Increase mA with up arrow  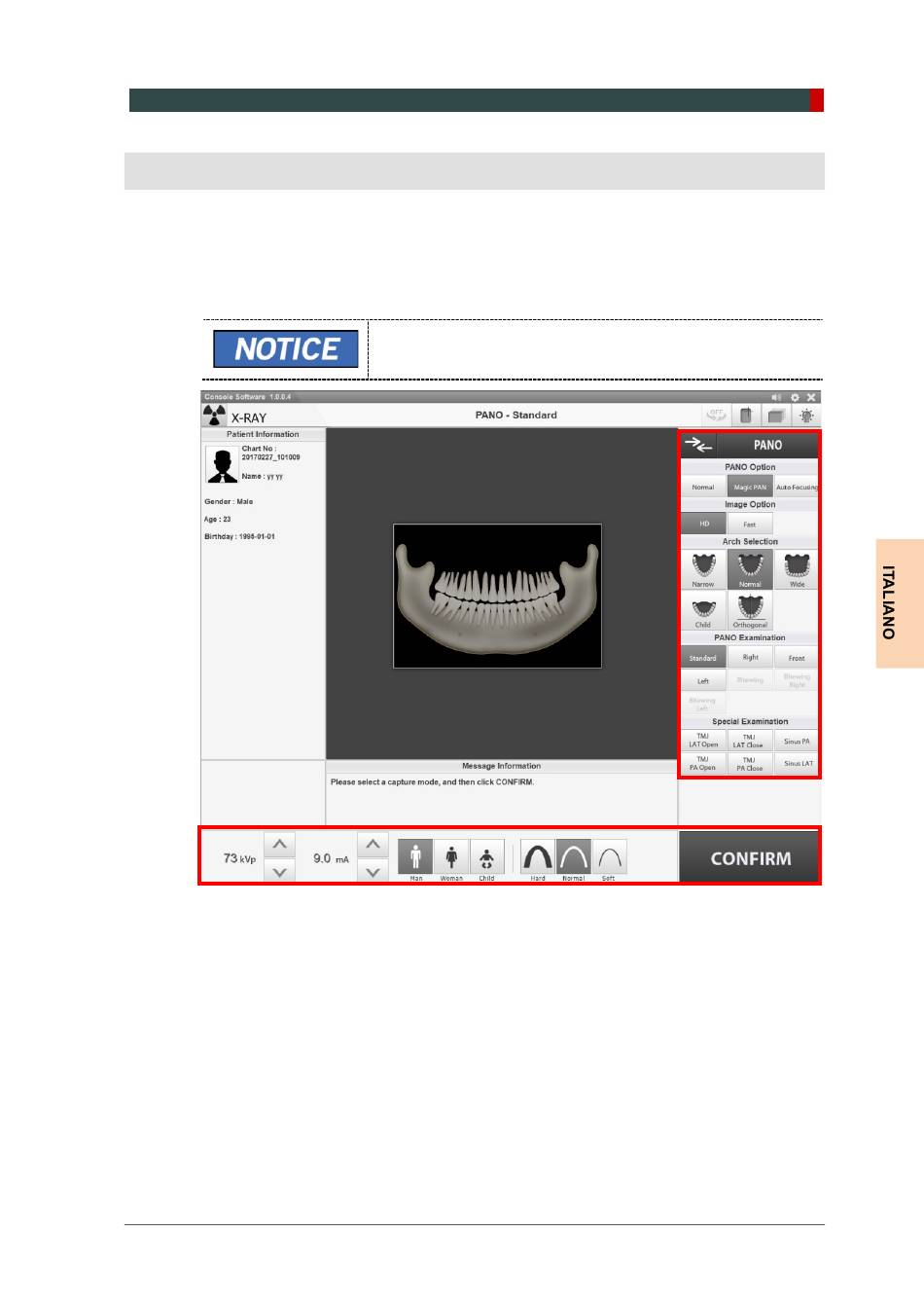click(x=373, y=844)
